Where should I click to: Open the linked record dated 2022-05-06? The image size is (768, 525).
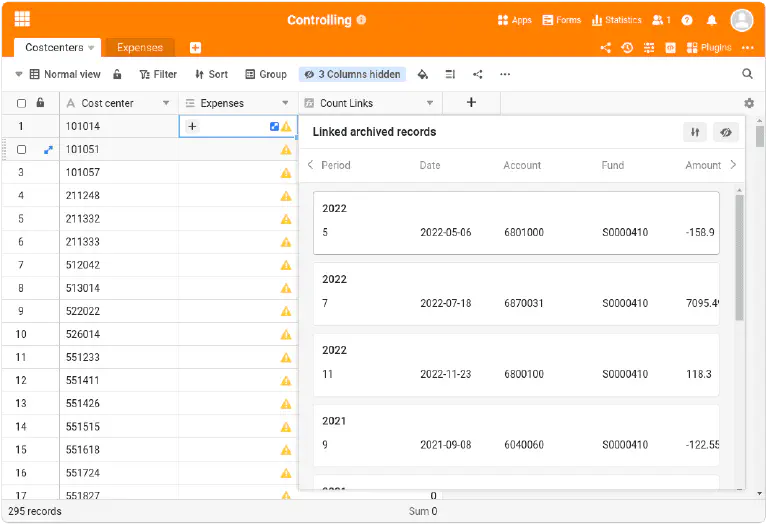coord(516,223)
